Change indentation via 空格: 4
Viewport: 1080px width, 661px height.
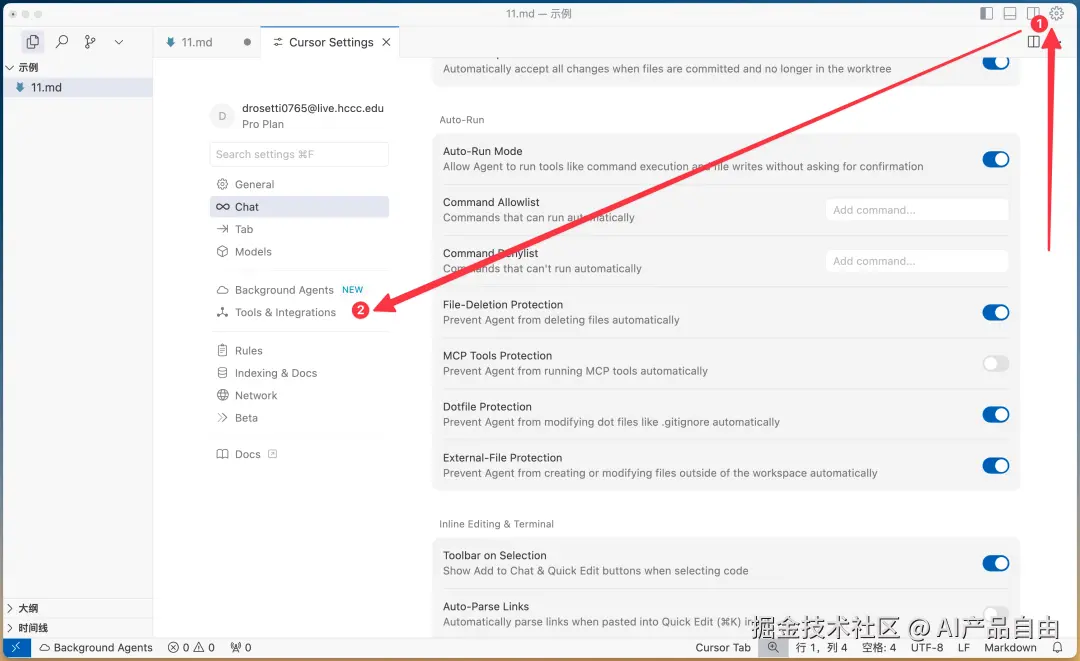point(879,647)
